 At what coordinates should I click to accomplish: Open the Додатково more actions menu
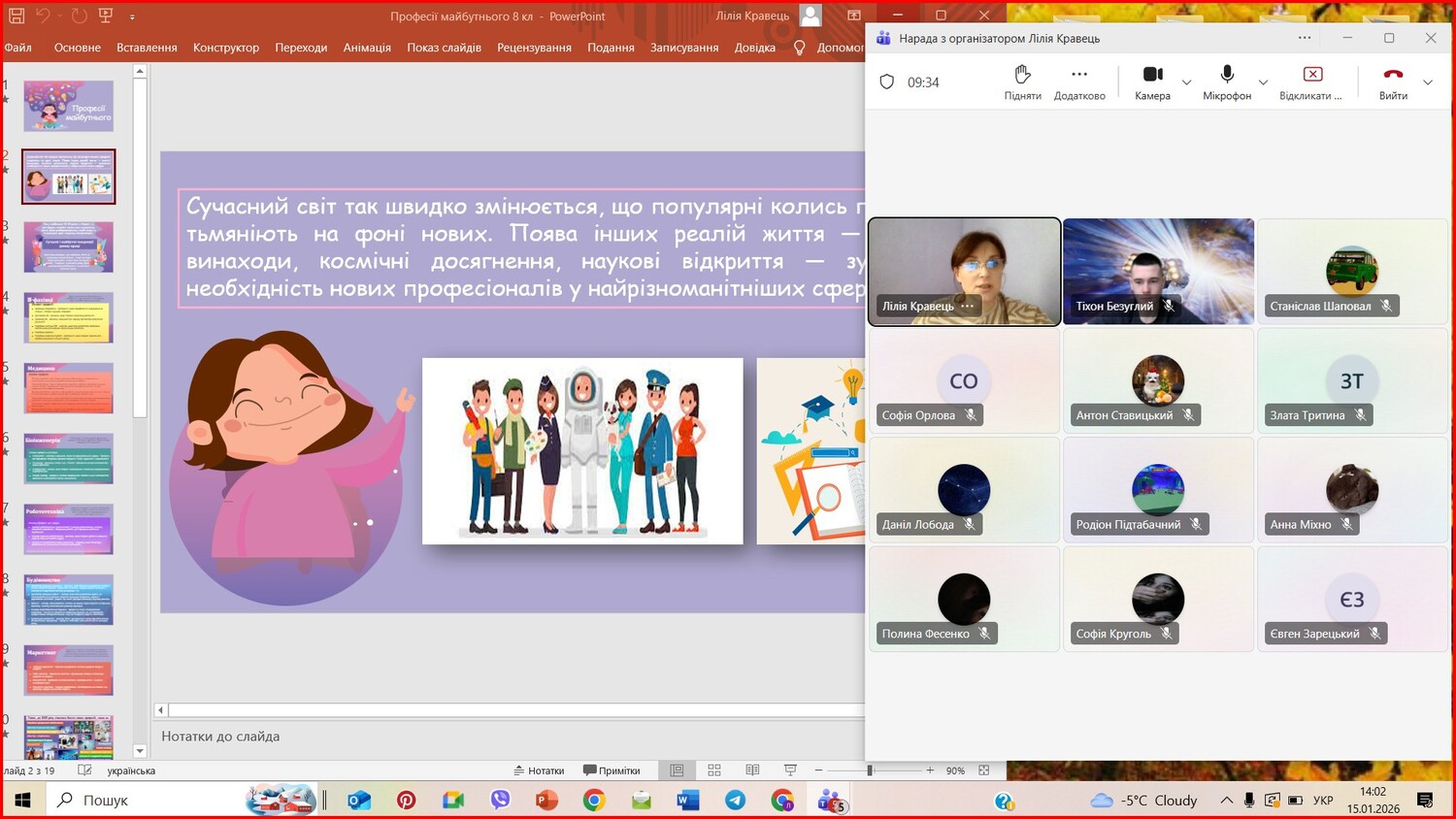click(x=1079, y=75)
